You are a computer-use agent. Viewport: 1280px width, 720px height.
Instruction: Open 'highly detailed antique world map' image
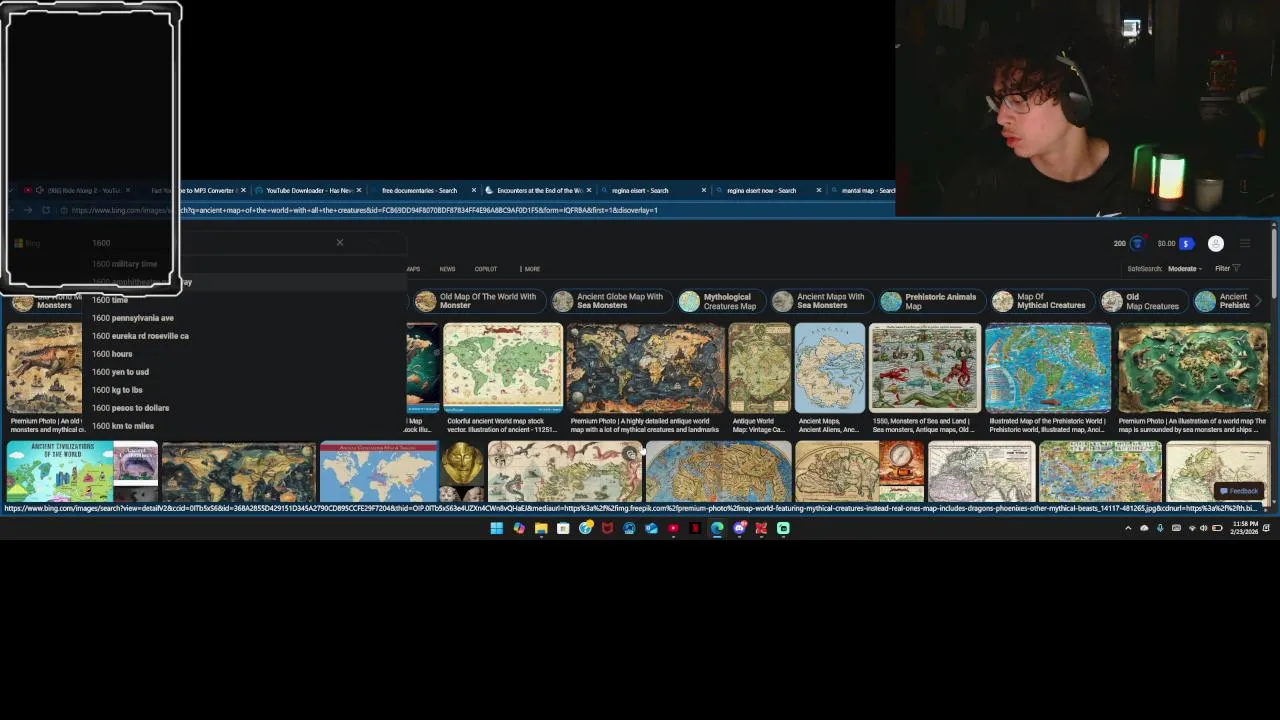(x=645, y=368)
